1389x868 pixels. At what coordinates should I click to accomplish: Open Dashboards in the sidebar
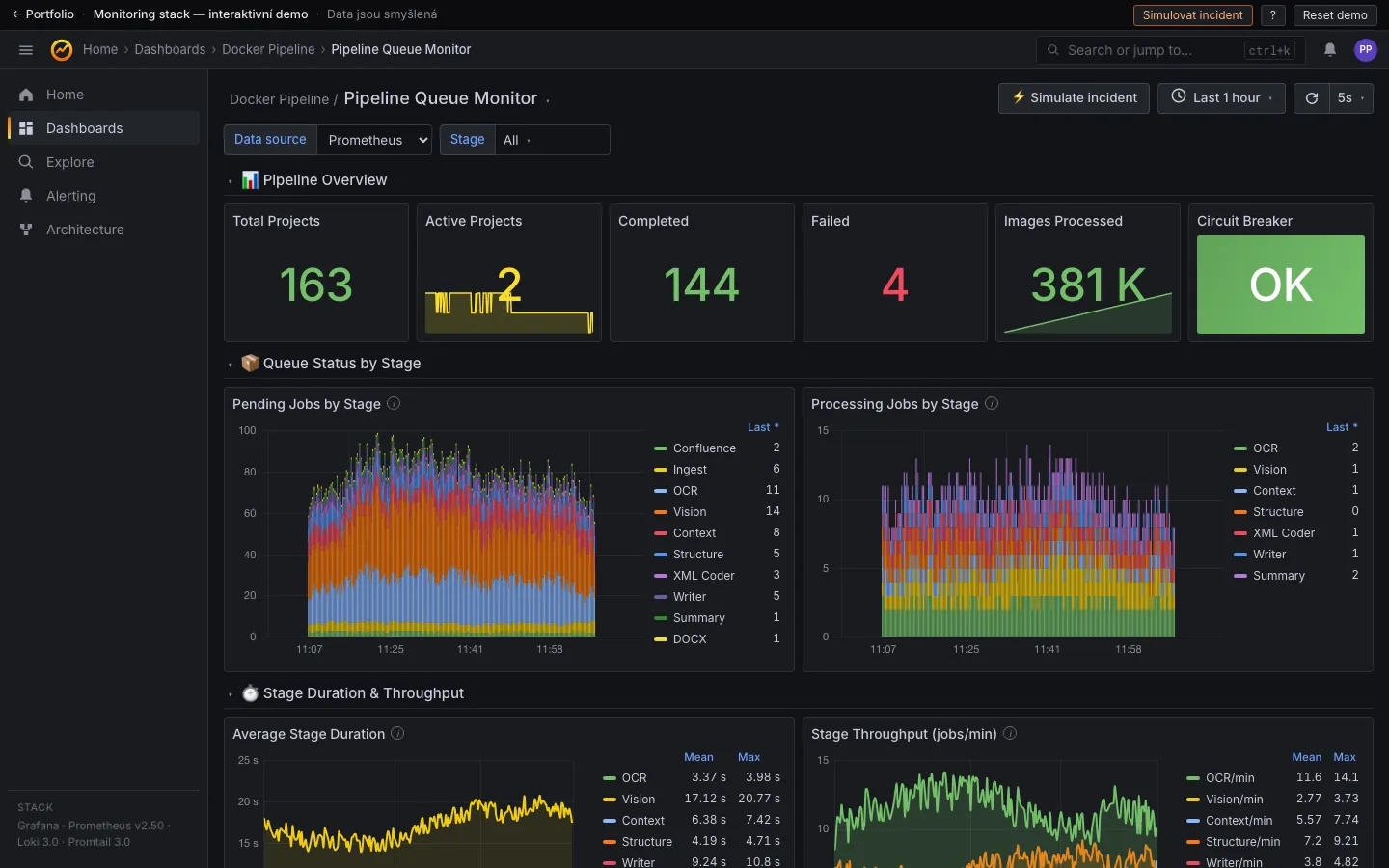coord(103,128)
